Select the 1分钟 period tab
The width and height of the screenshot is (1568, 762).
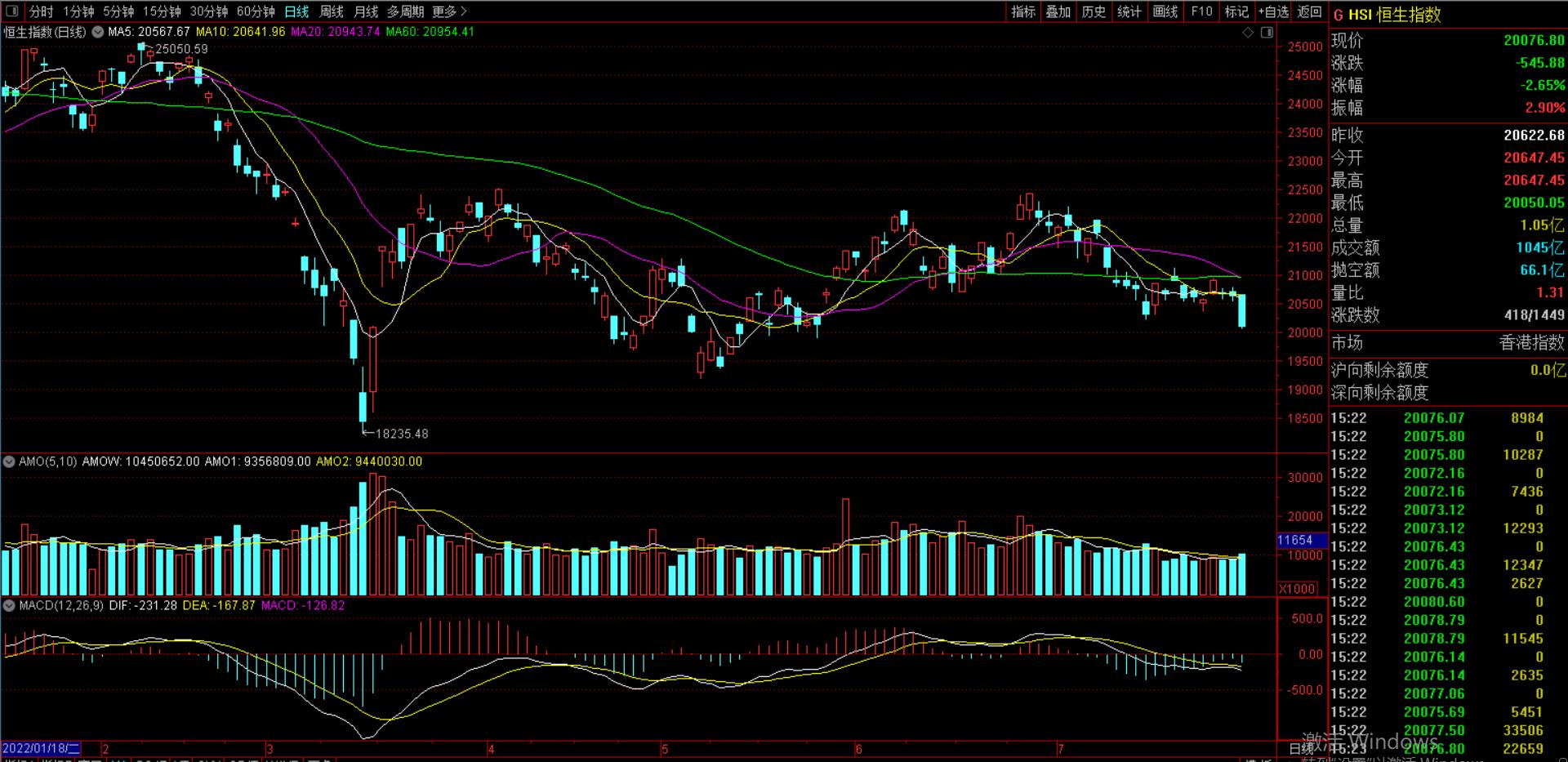[78, 11]
